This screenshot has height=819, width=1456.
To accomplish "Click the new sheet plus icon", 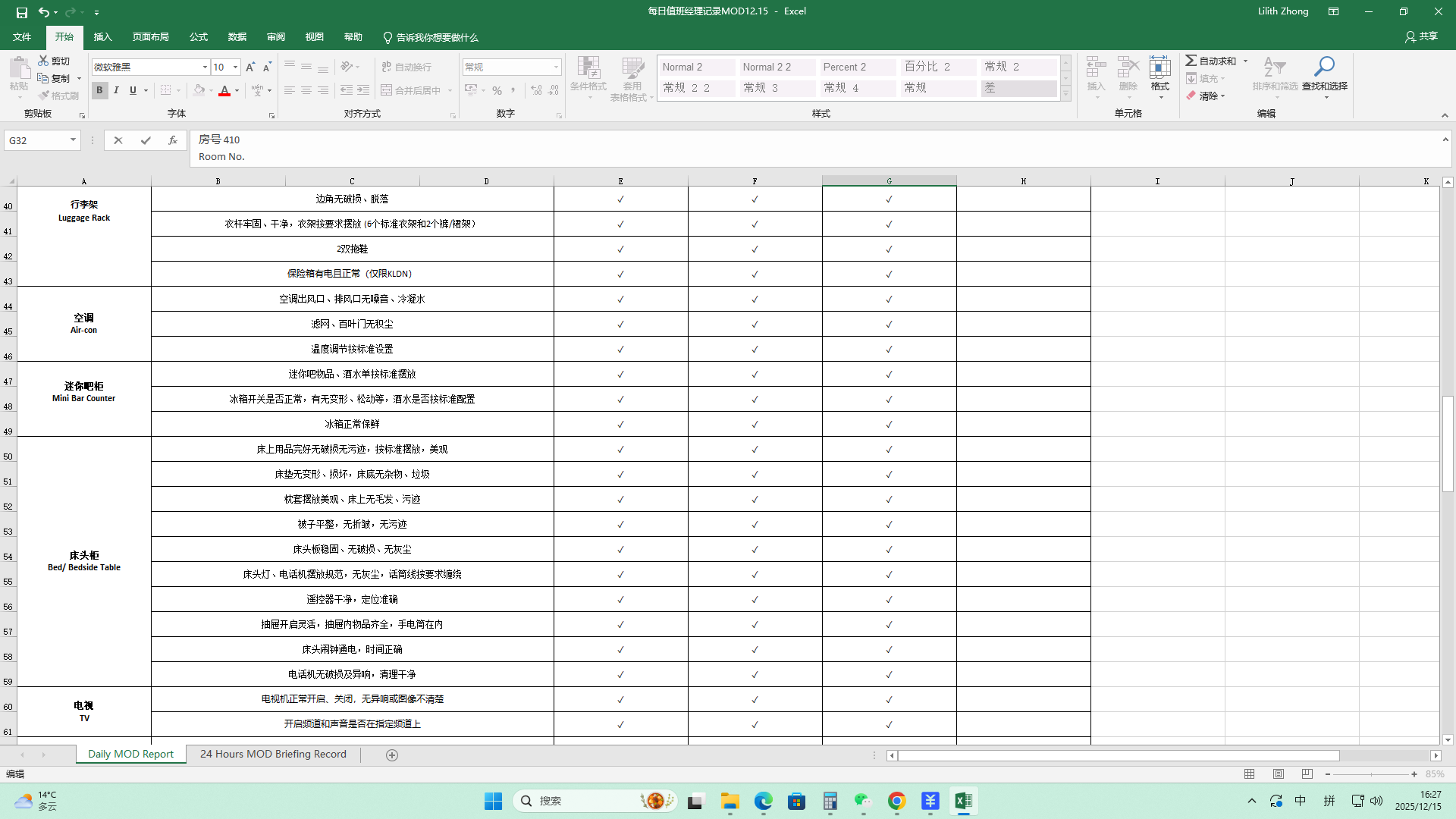I will 392,755.
